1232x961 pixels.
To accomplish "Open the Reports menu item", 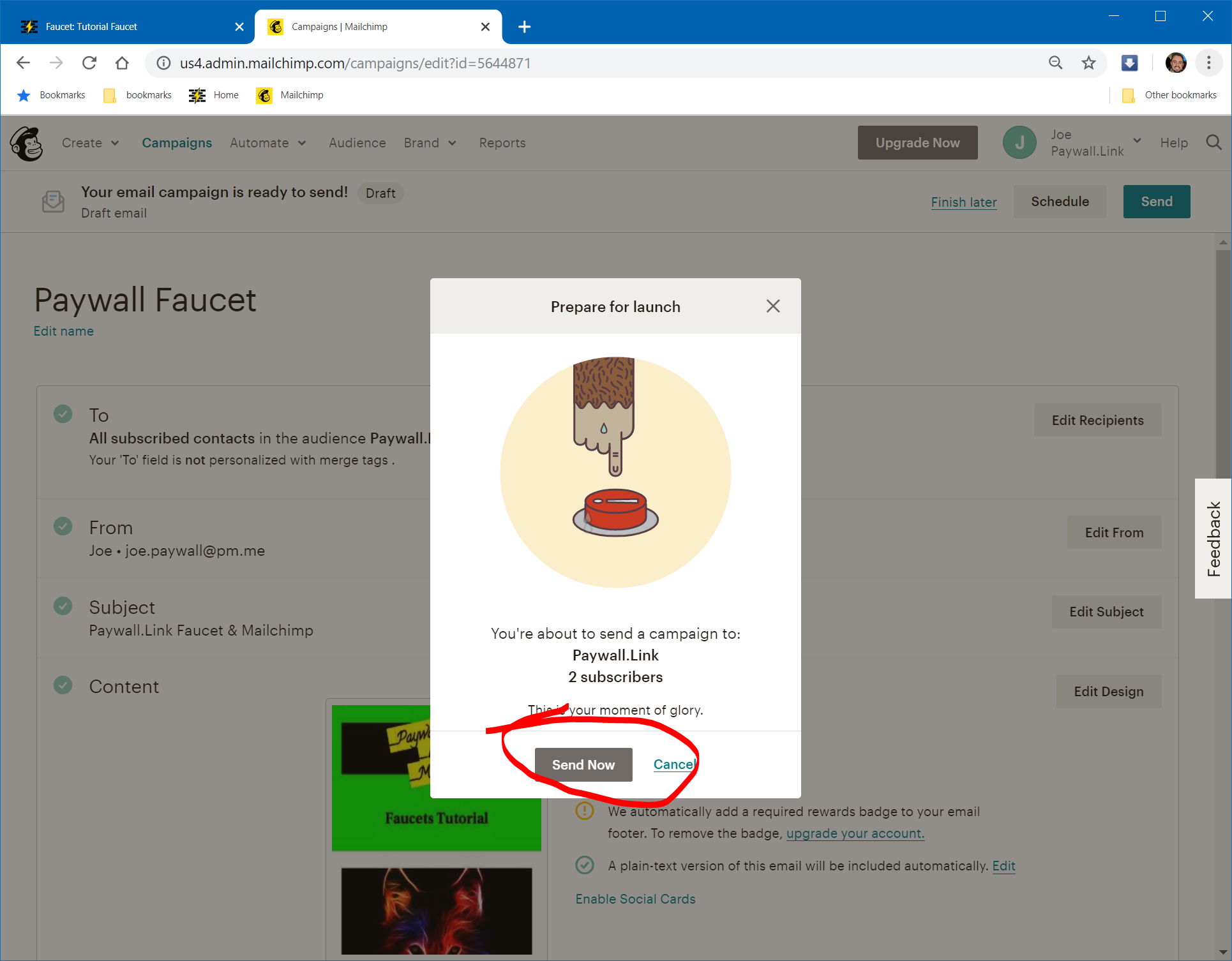I will coord(502,143).
